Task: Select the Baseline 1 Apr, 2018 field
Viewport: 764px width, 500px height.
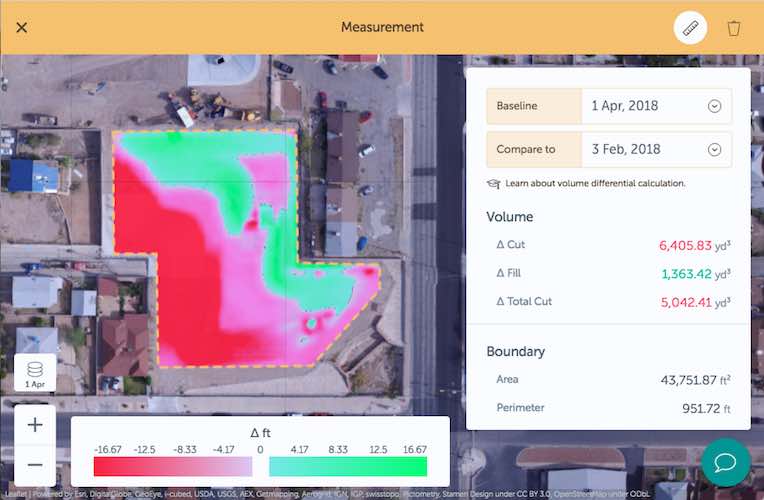Action: [x=640, y=106]
